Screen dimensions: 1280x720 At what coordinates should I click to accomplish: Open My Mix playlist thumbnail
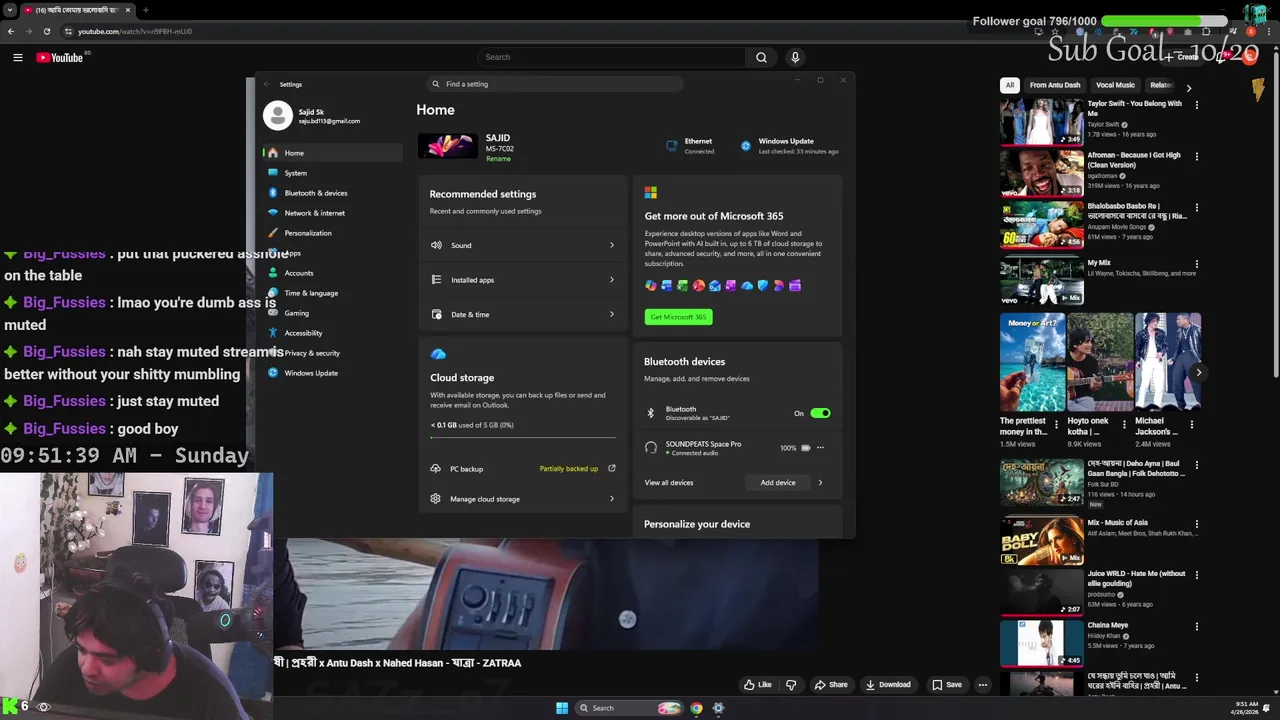[x=1041, y=281]
